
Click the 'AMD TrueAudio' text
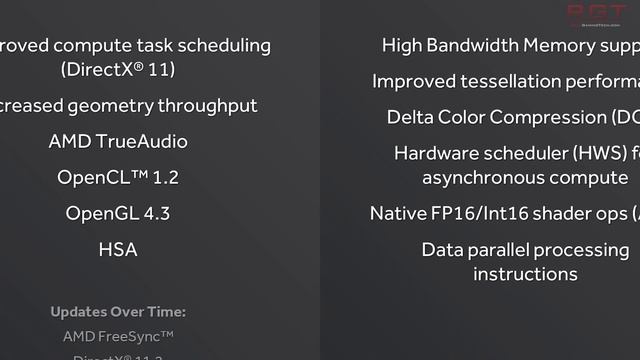(x=118, y=142)
